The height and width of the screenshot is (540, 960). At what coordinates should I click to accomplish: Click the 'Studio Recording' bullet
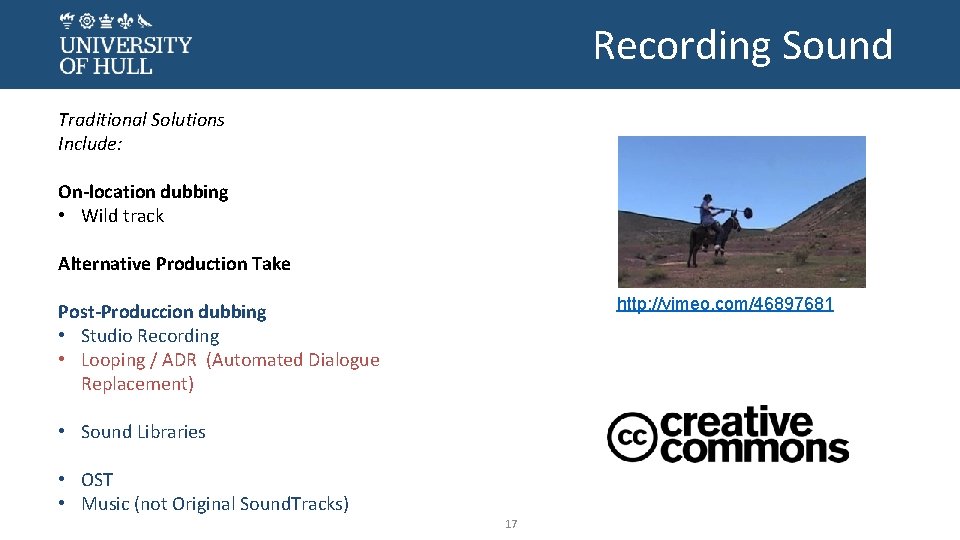[x=150, y=336]
